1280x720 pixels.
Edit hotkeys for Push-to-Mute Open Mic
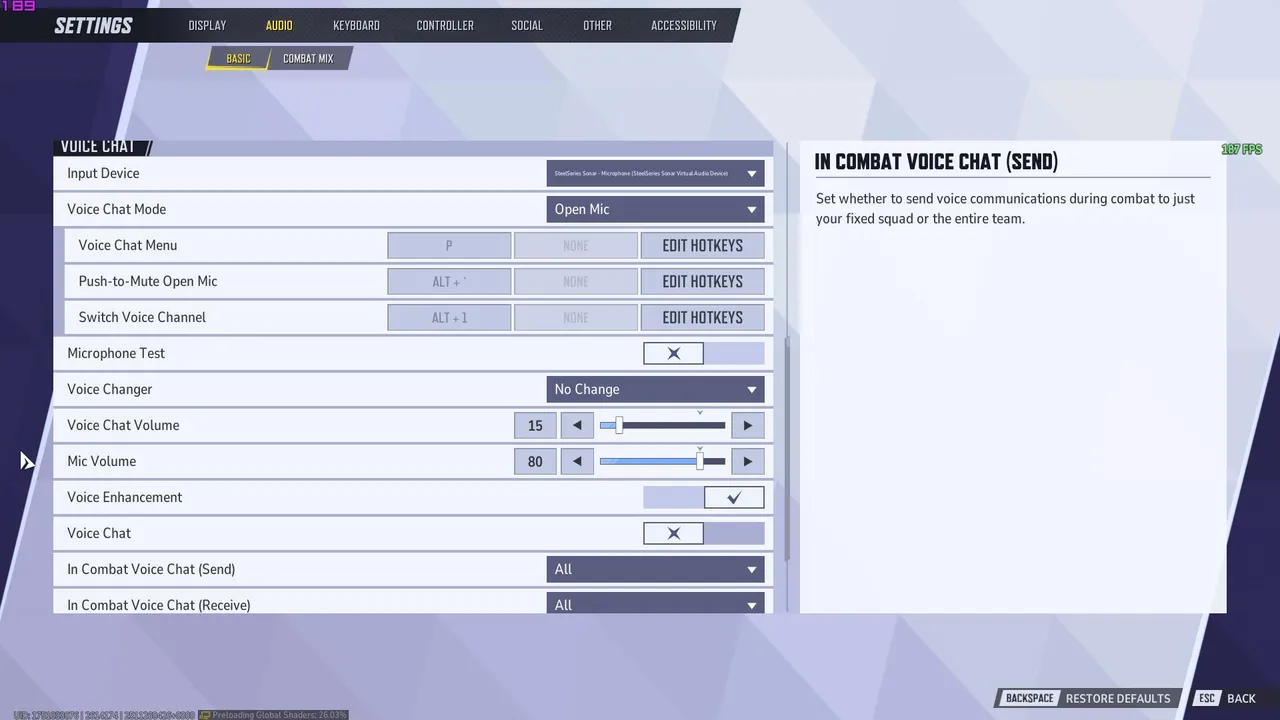click(x=703, y=281)
